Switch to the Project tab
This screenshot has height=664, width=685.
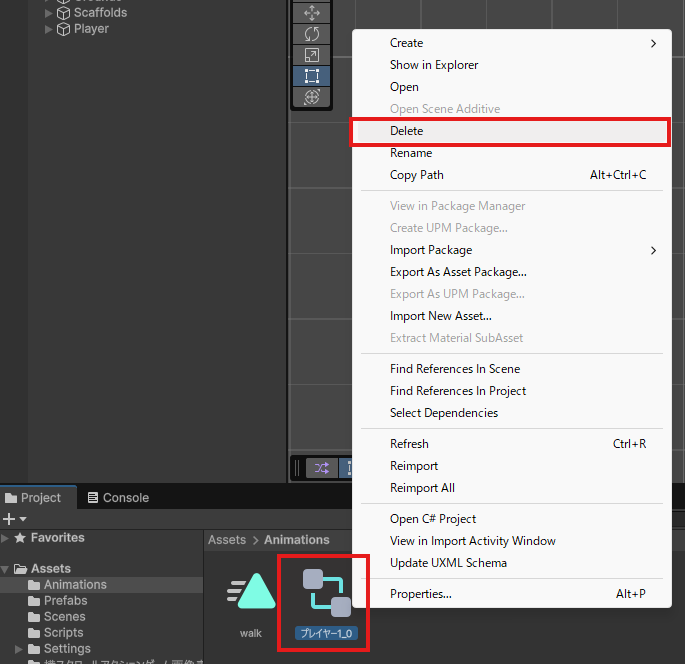point(38,498)
